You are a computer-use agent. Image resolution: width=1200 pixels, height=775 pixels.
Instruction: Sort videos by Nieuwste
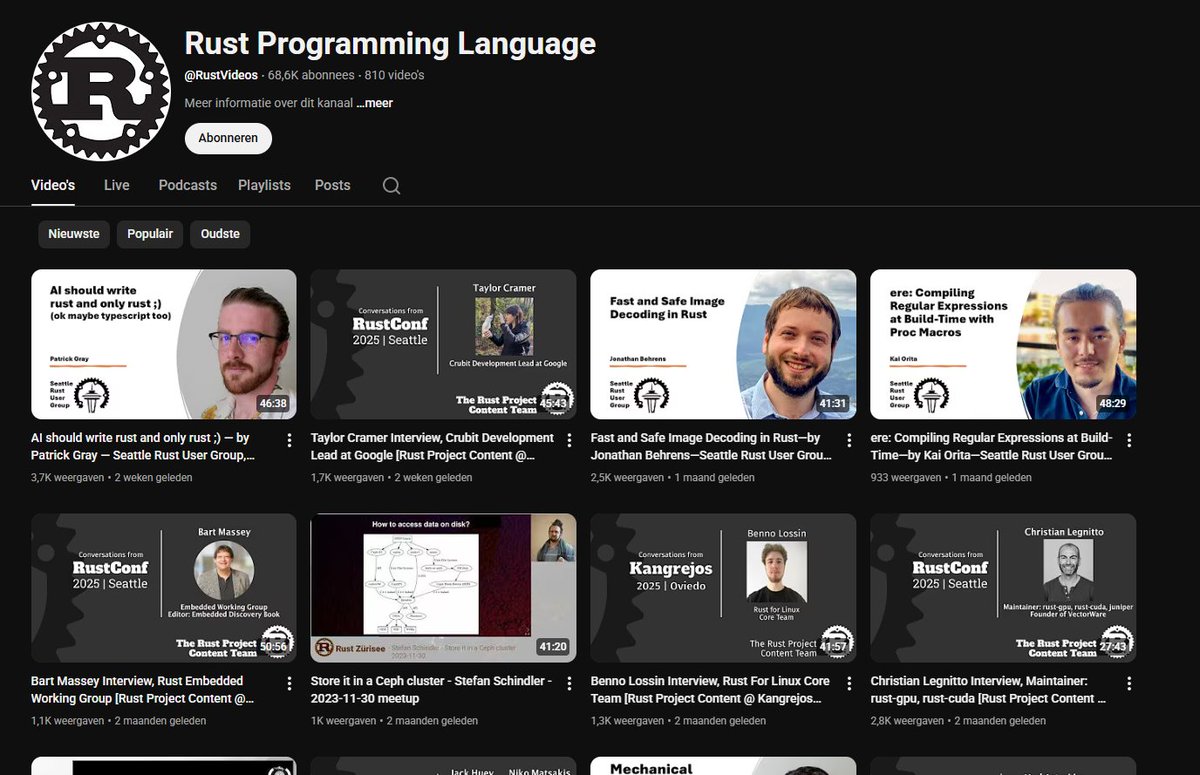coord(74,234)
